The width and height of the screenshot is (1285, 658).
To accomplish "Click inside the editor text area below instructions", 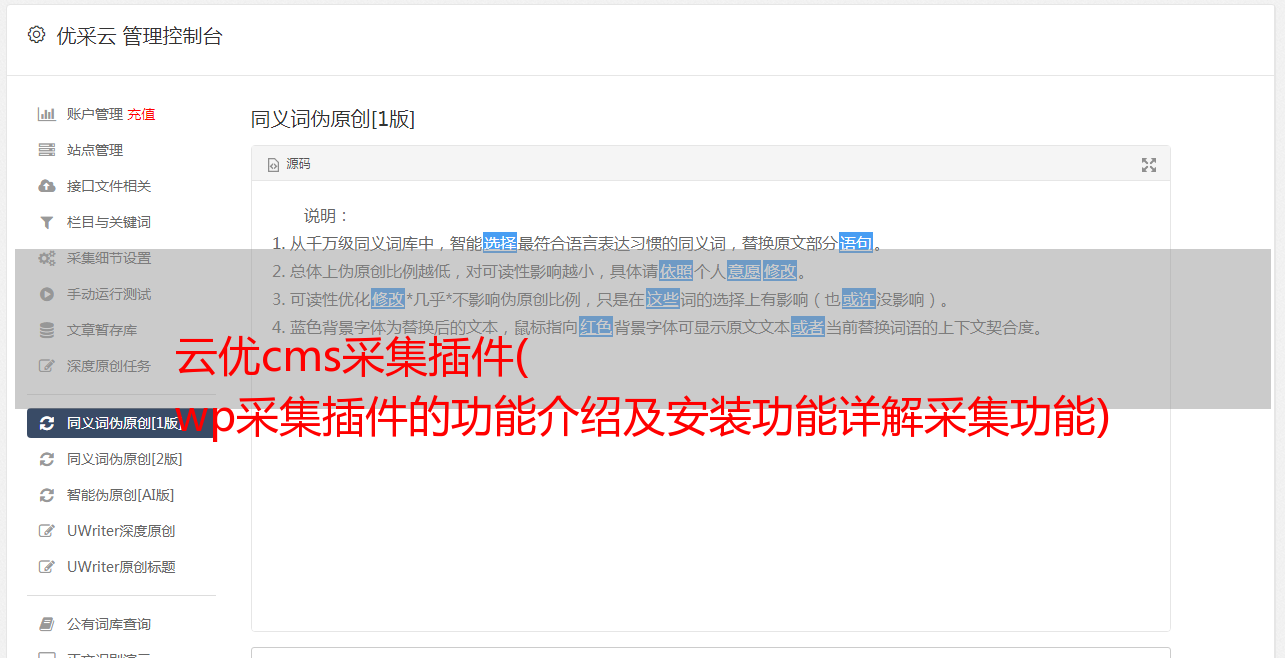I will pos(710,500).
